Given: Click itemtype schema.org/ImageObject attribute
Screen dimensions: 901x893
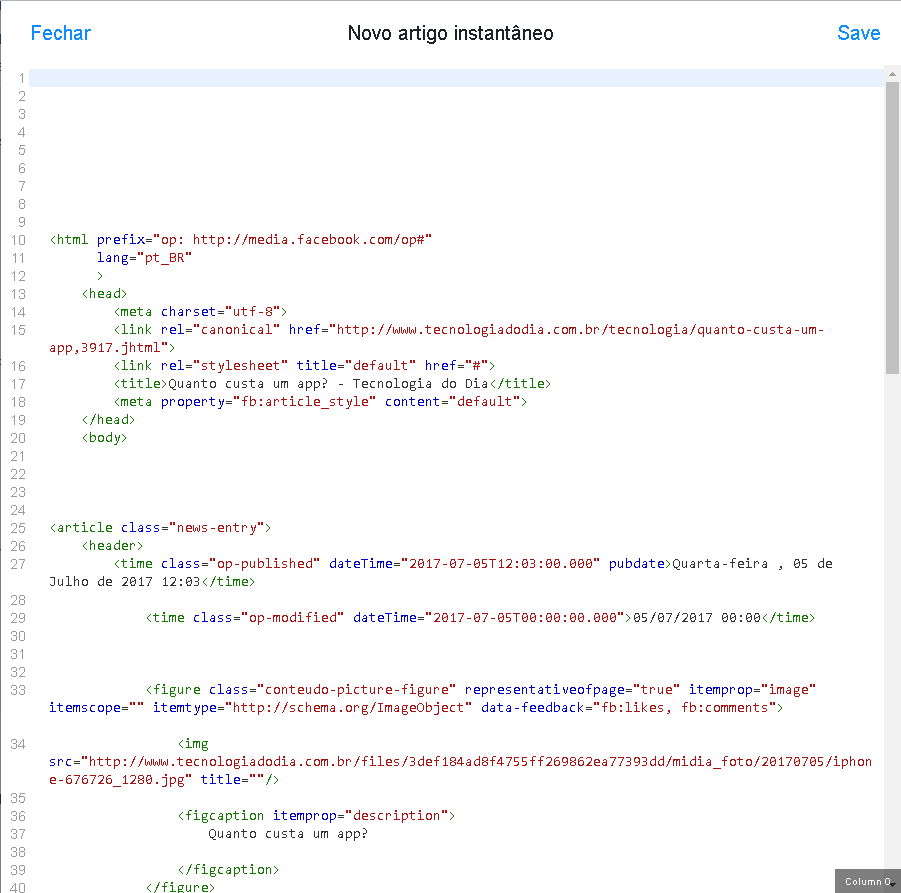Looking at the screenshot, I should point(312,707).
